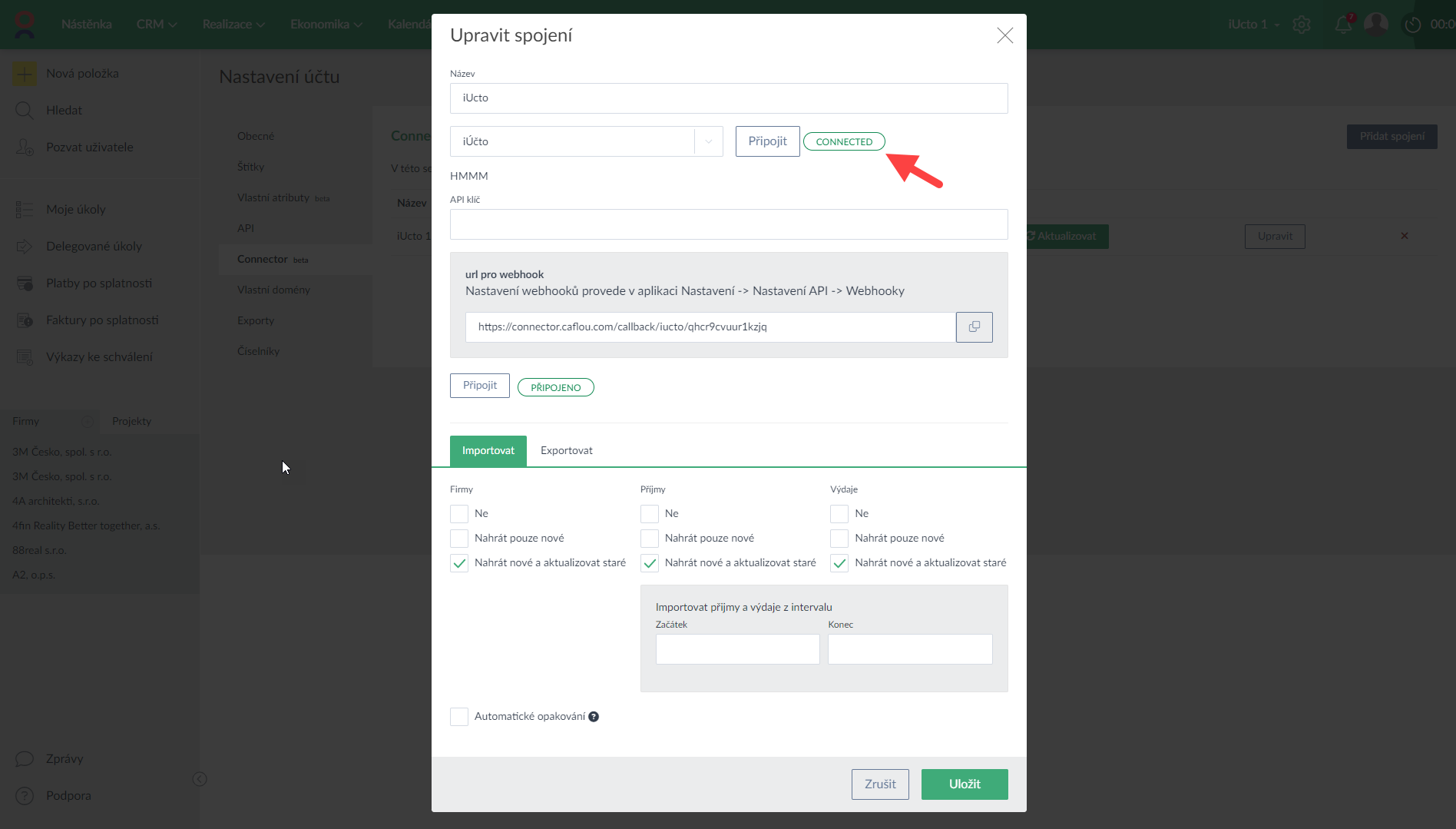Click the timer clock icon in header

1413,25
